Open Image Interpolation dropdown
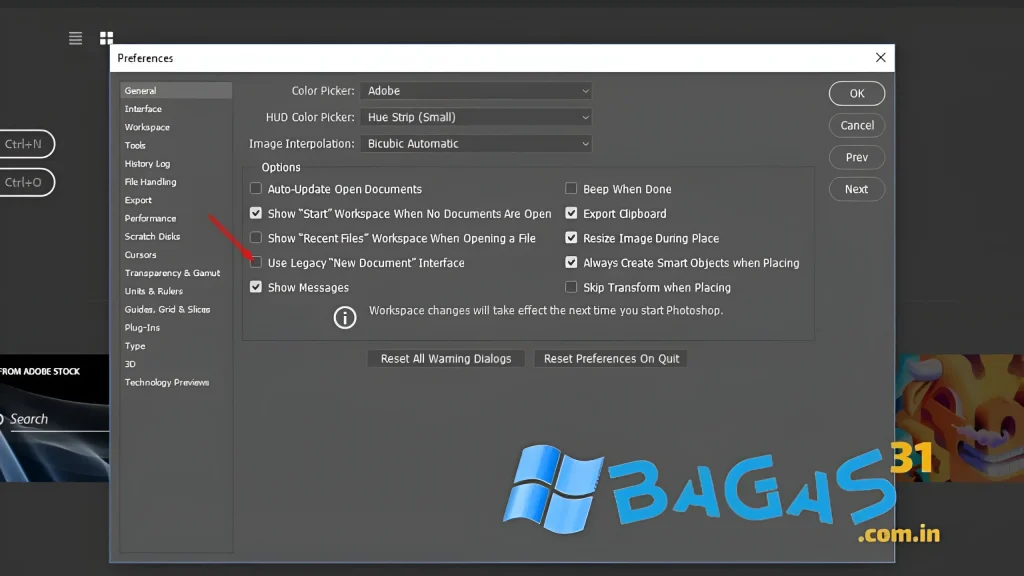This screenshot has width=1024, height=576. 476,144
